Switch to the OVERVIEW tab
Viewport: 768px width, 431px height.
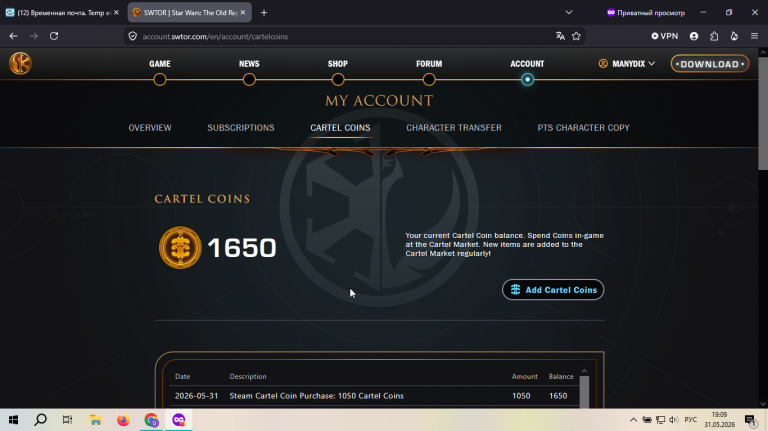(150, 128)
